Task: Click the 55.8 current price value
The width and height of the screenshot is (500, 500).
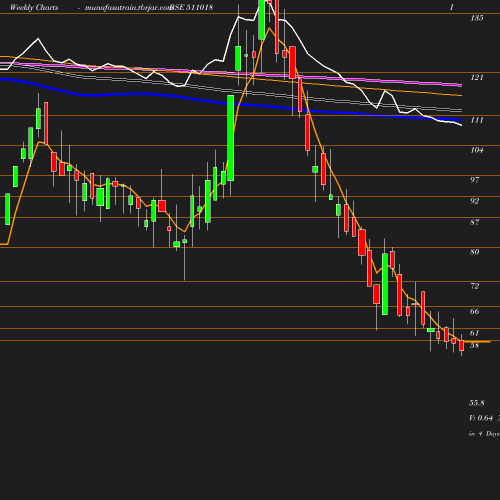Action: click(x=477, y=403)
